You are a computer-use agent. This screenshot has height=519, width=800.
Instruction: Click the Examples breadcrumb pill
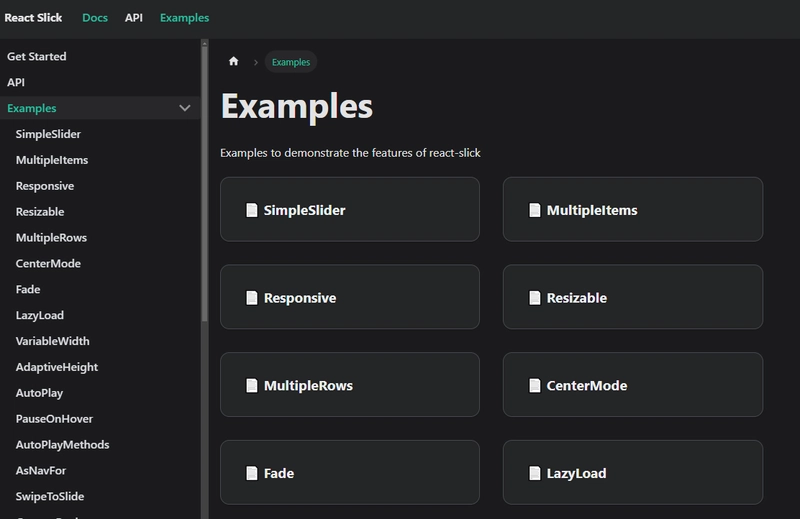(291, 62)
